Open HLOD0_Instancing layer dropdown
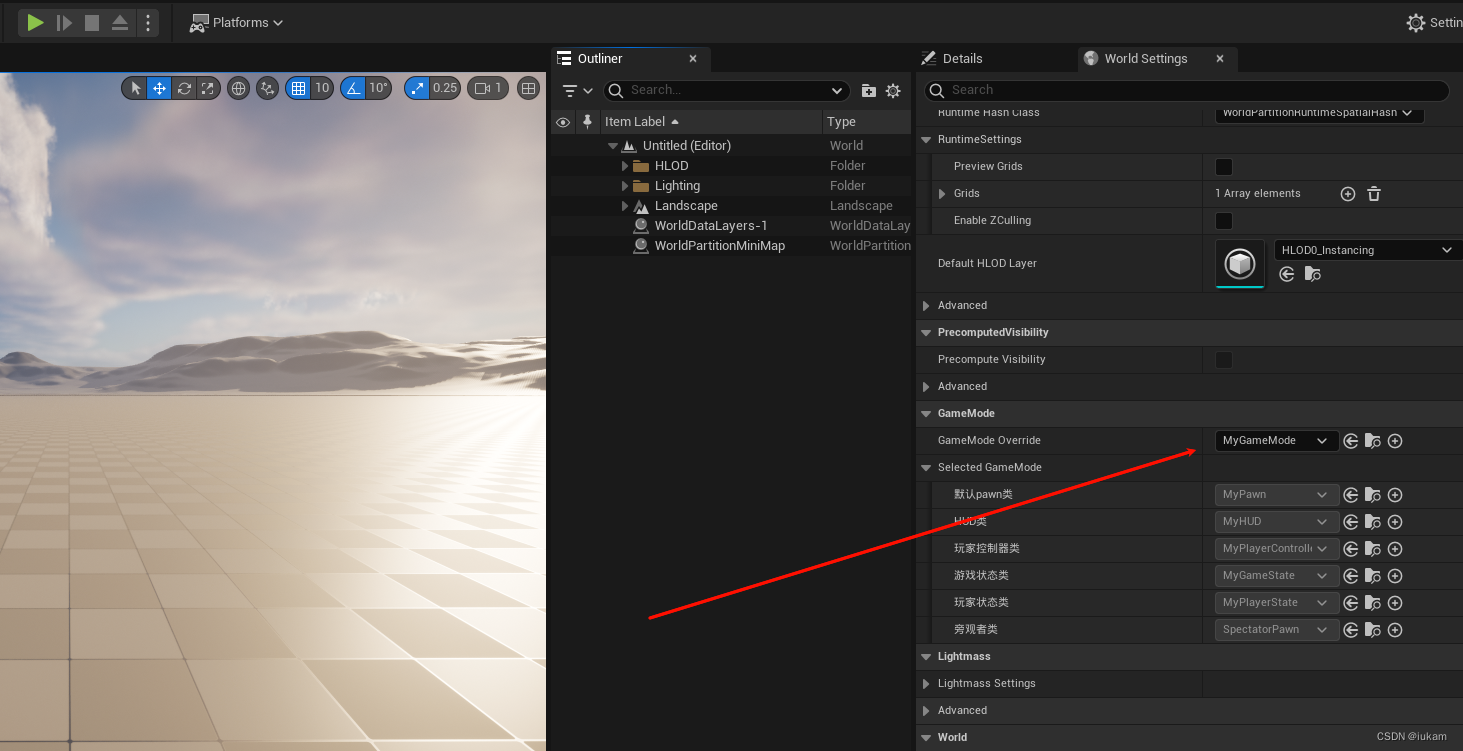 point(1368,250)
